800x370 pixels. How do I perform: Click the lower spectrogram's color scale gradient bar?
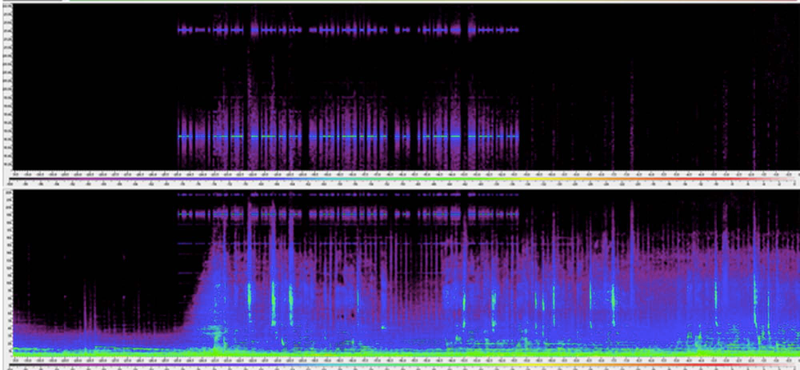pos(403,364)
